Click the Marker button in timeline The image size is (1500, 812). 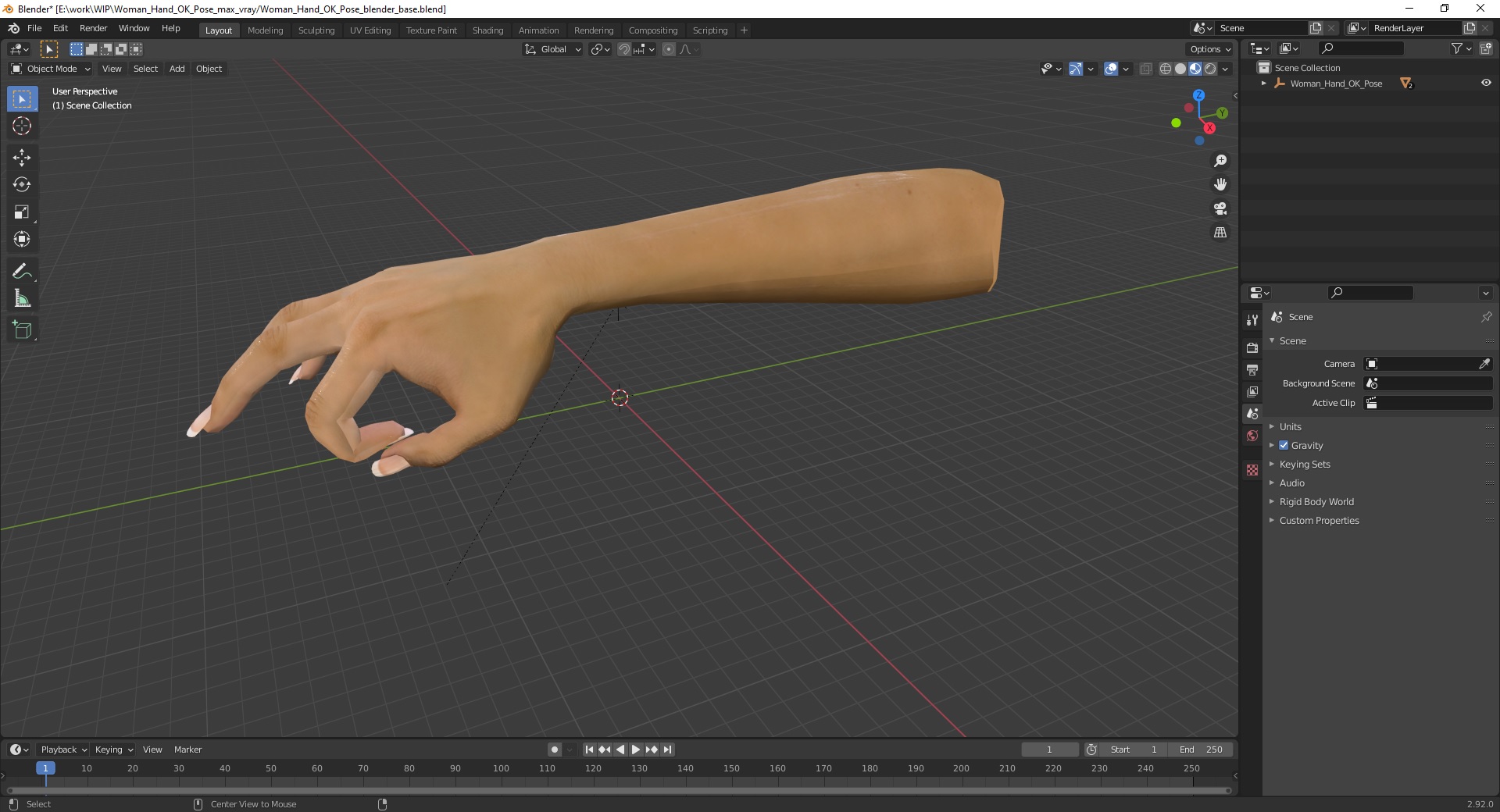187,750
